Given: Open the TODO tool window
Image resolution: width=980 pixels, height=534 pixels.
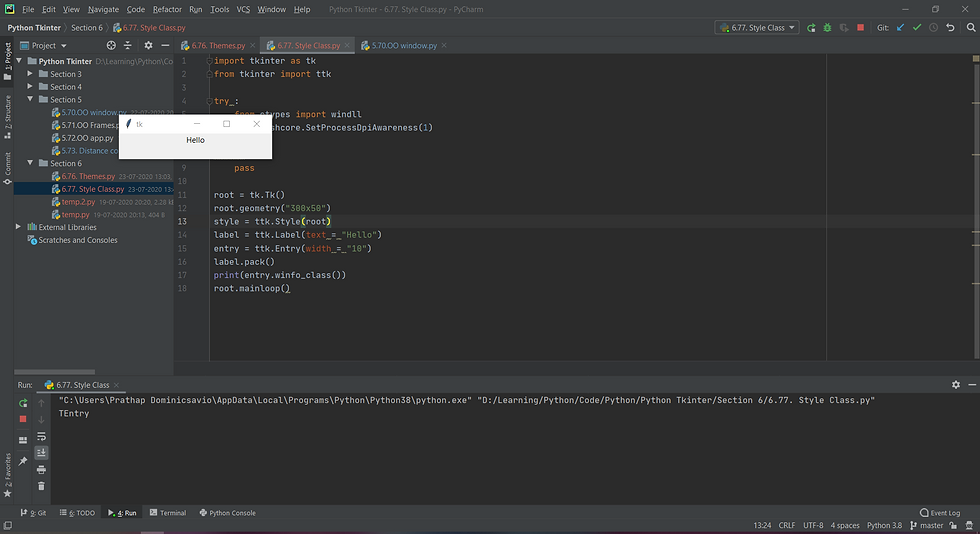Looking at the screenshot, I should 78,513.
